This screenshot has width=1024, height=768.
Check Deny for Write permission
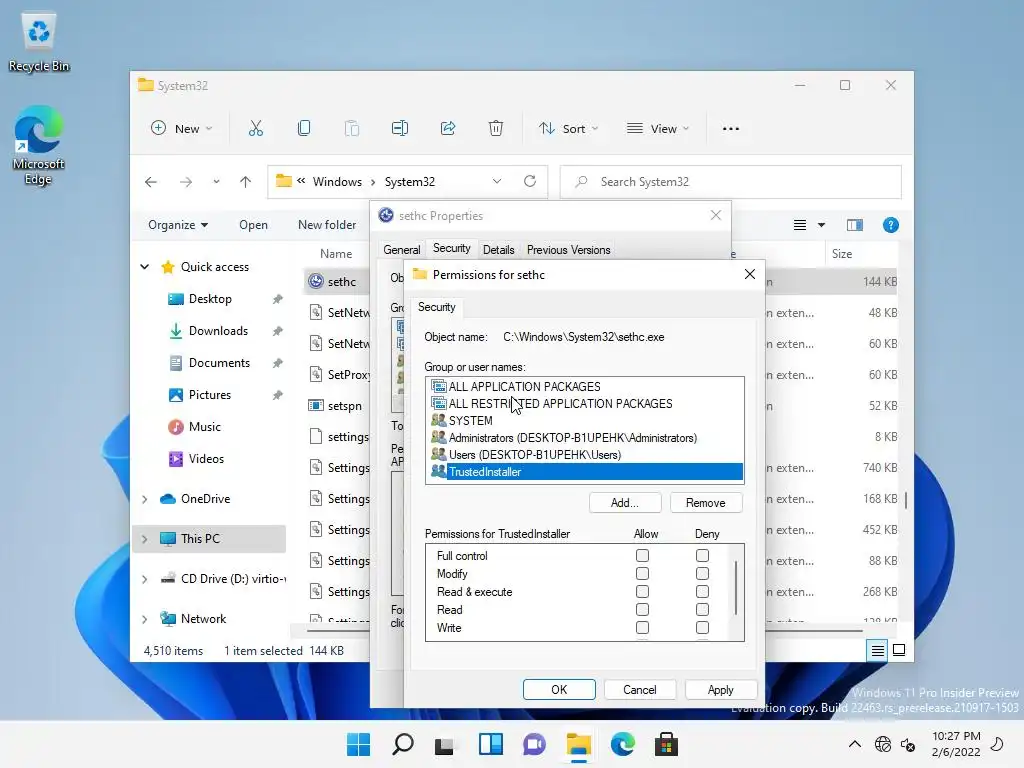point(702,628)
